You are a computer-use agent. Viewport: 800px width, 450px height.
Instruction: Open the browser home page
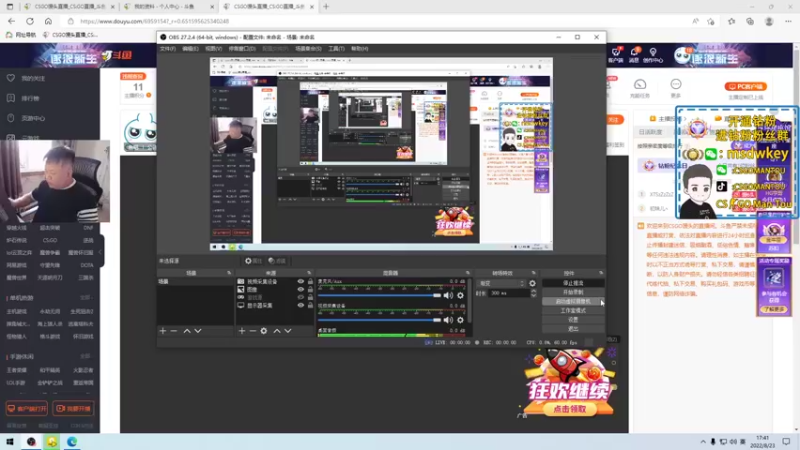pyautogui.click(x=48, y=21)
